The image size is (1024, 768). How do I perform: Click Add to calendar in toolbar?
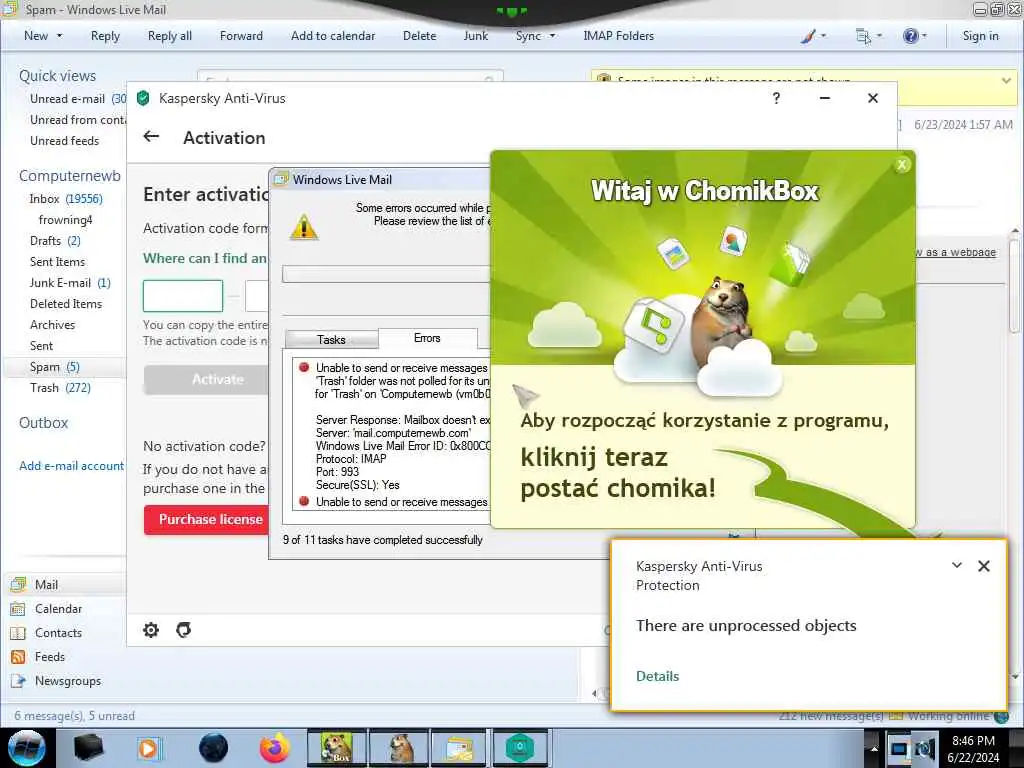(333, 36)
